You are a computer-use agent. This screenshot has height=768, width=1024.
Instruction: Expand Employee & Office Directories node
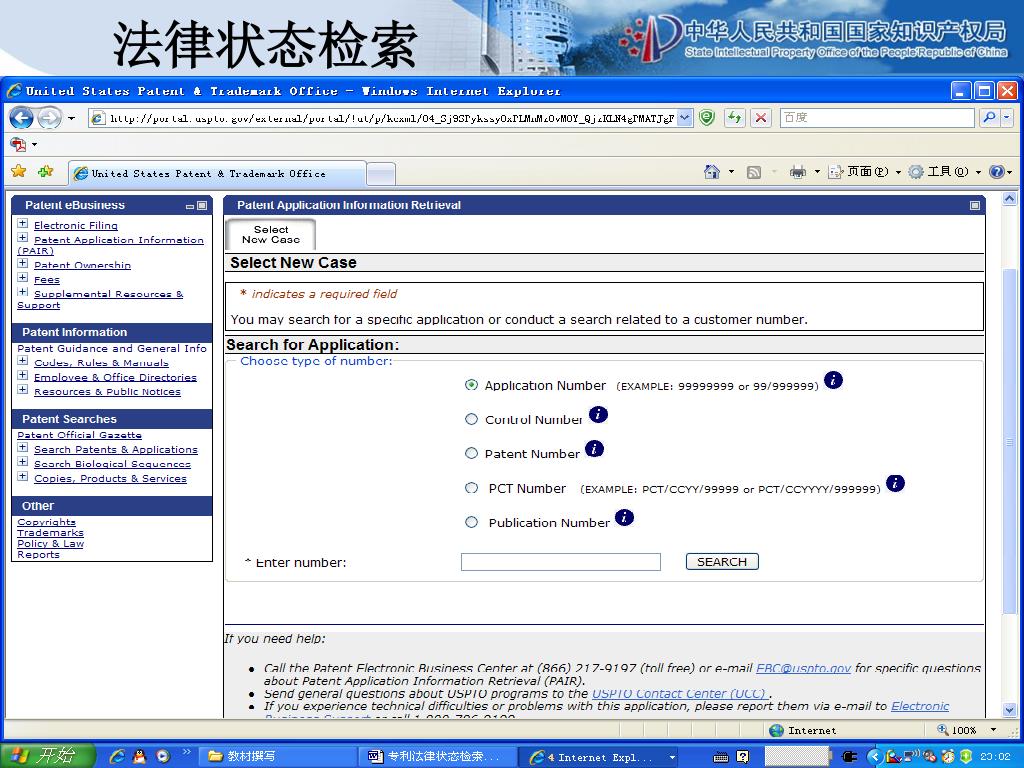(23, 375)
